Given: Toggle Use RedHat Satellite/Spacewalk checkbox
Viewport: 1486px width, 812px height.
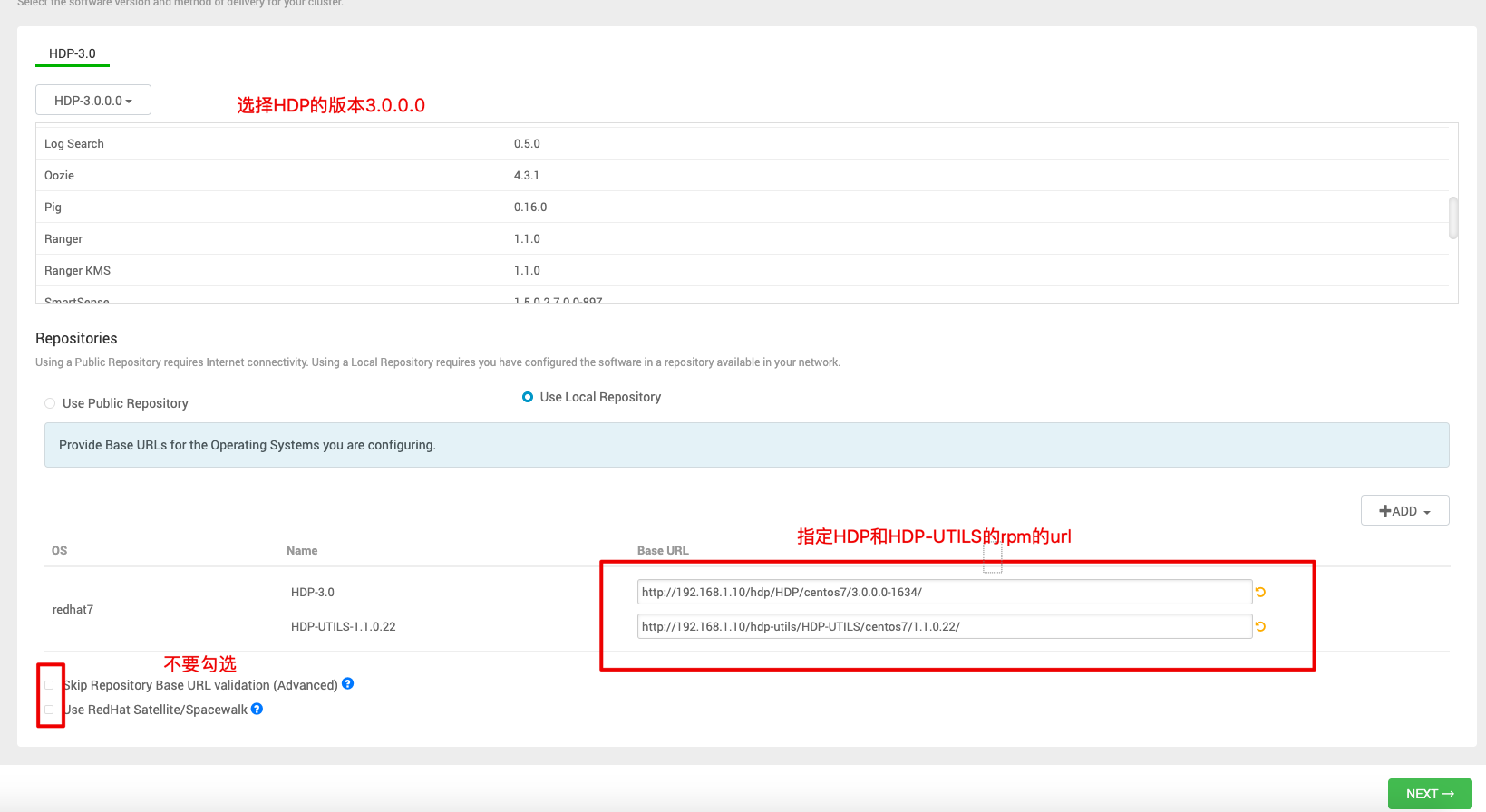Looking at the screenshot, I should 49,710.
